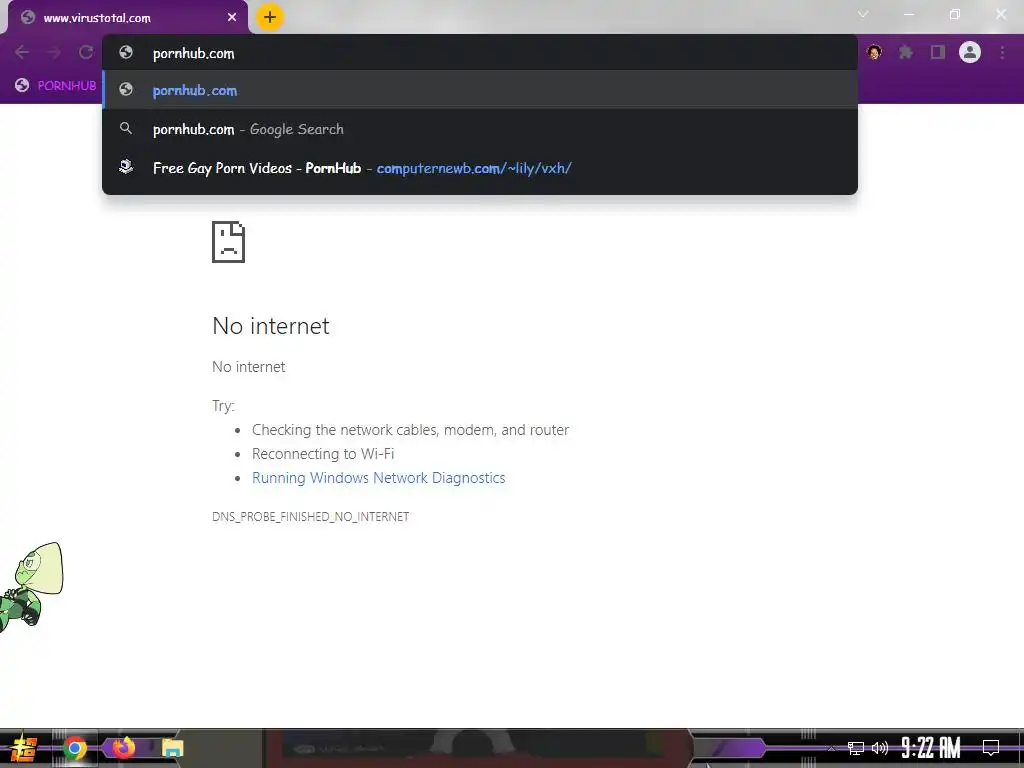Open the tab search chevron dropdown
The width and height of the screenshot is (1024, 768).
coord(863,14)
